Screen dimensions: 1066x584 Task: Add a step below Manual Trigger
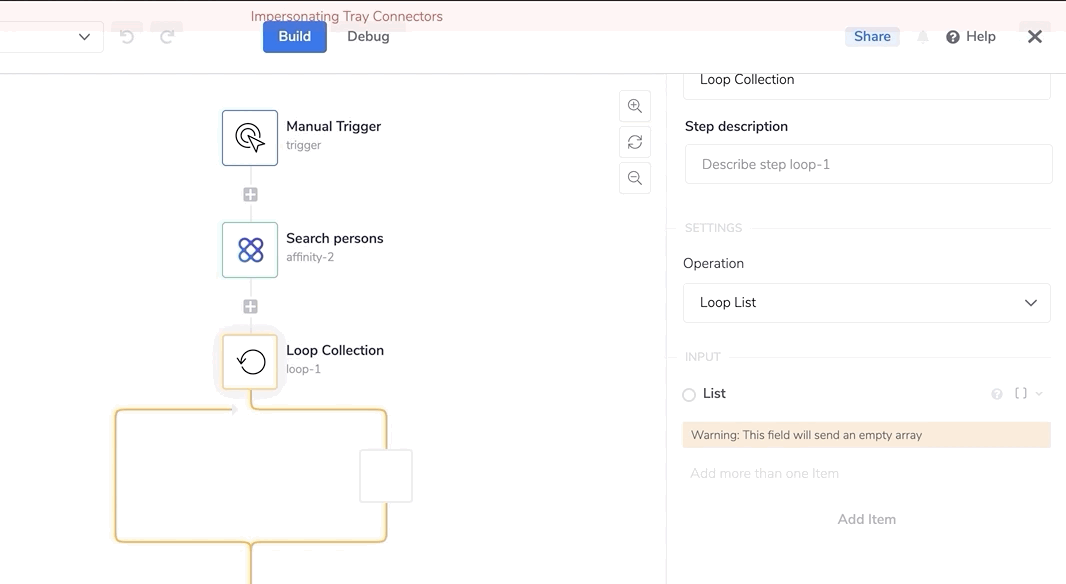pyautogui.click(x=251, y=195)
